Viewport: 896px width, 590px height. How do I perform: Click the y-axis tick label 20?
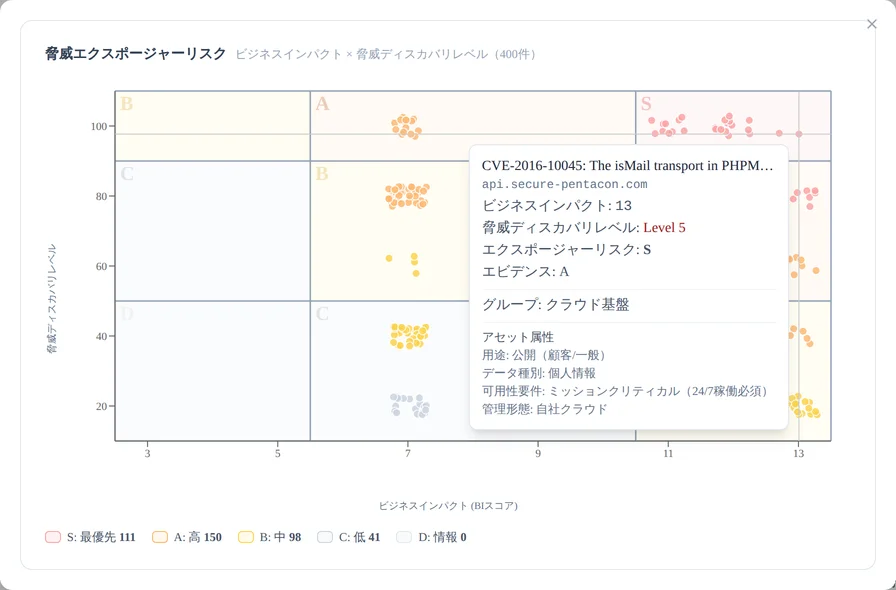coord(102,406)
